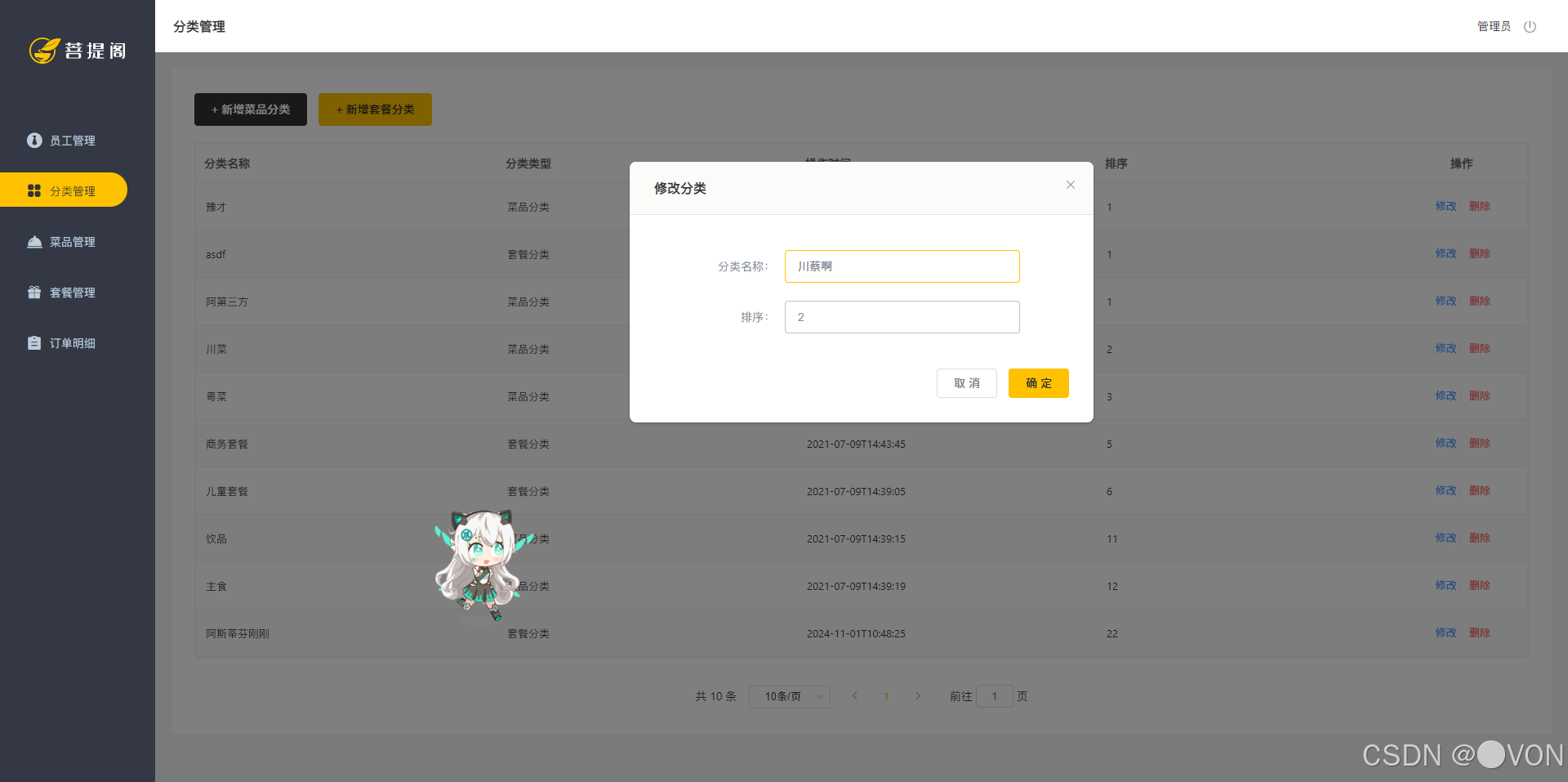Click 修改 for 主食 row

pos(1445,585)
